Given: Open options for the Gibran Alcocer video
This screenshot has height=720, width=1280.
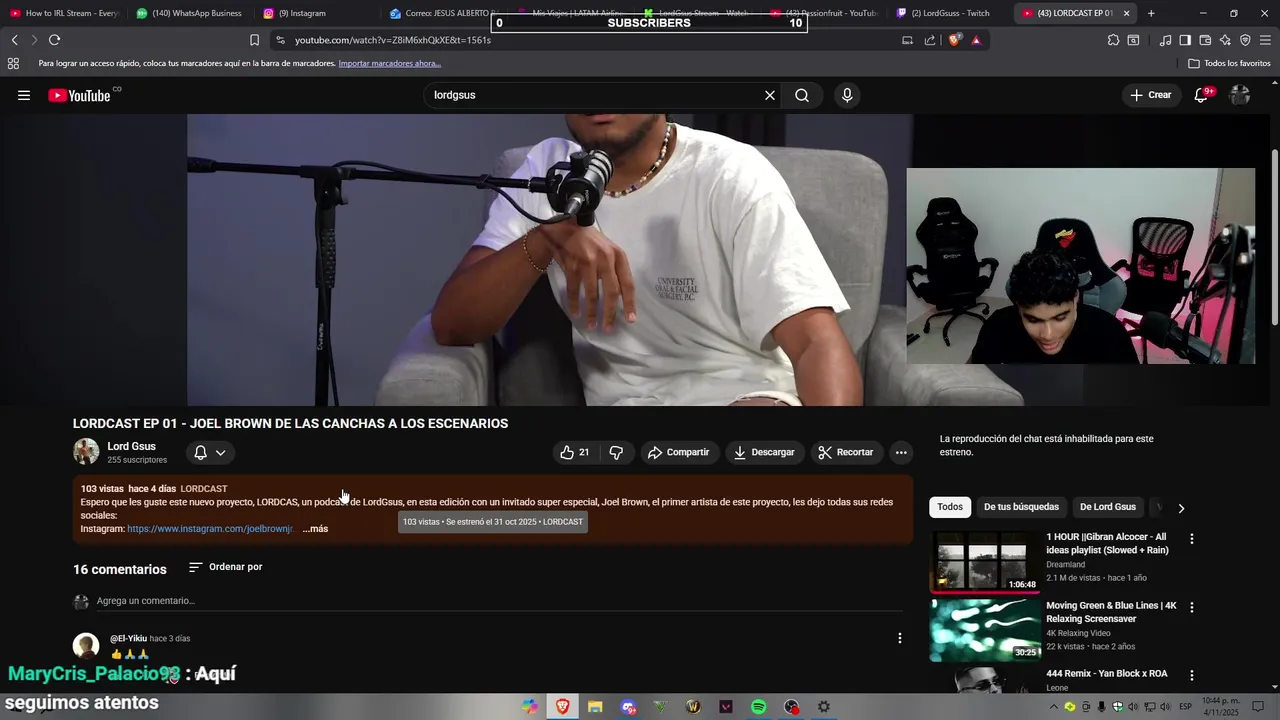Looking at the screenshot, I should point(1191,538).
